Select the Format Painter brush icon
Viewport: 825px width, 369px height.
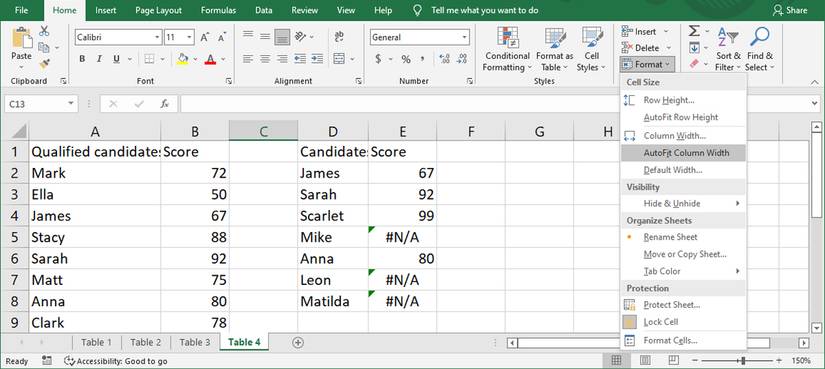point(44,64)
